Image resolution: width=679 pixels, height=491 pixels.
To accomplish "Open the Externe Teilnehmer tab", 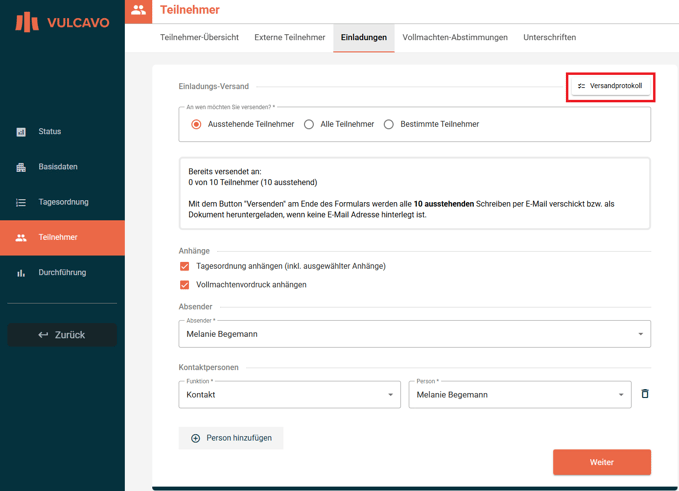I will click(290, 38).
